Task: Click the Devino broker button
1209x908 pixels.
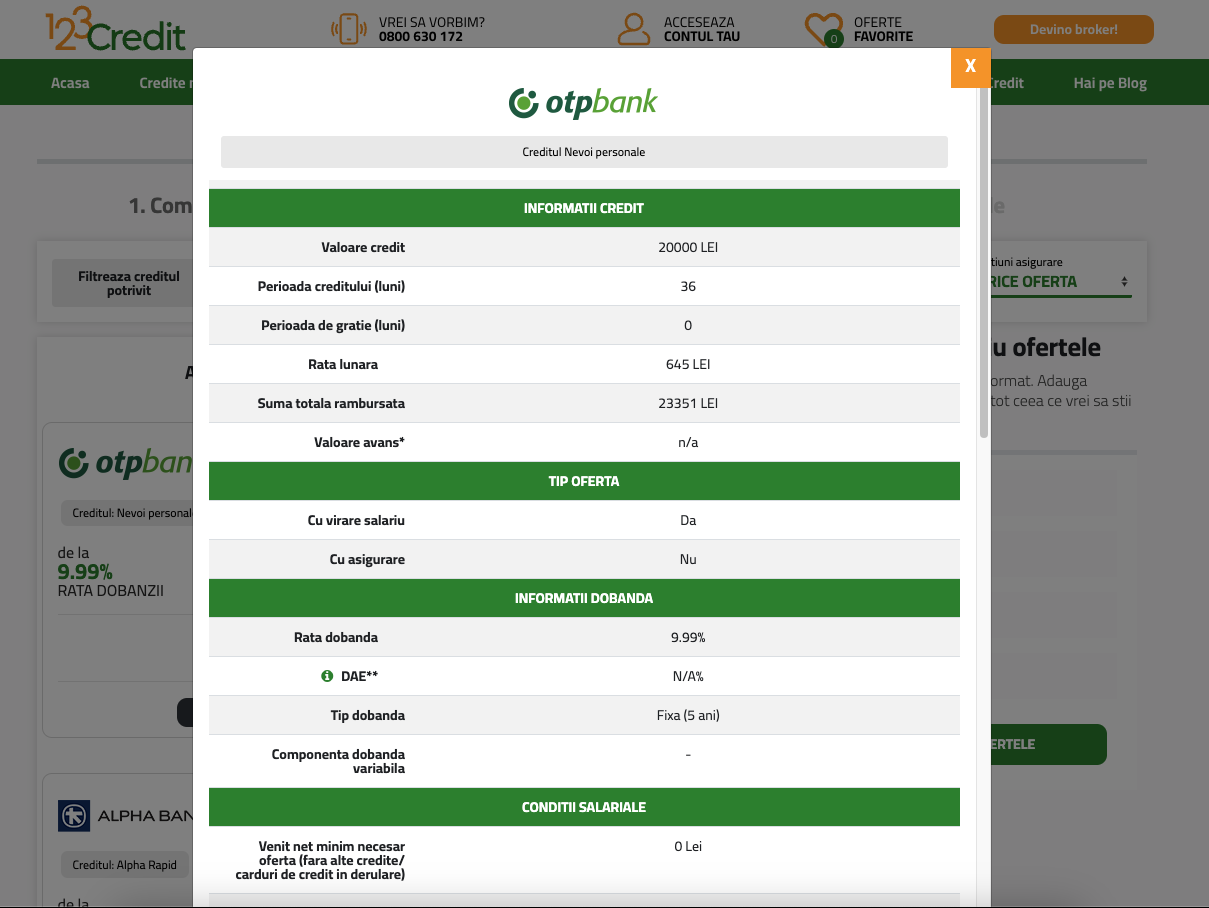Action: click(1074, 30)
